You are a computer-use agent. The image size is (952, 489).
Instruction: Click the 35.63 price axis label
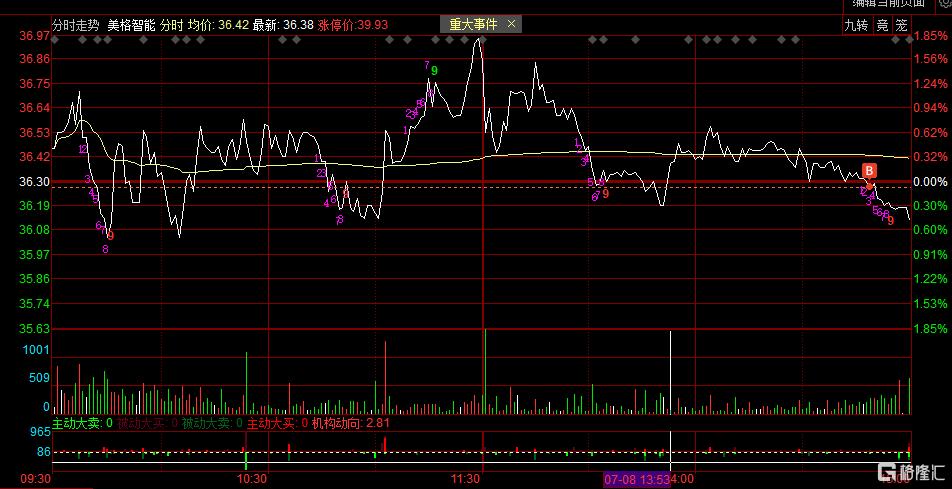click(34, 329)
